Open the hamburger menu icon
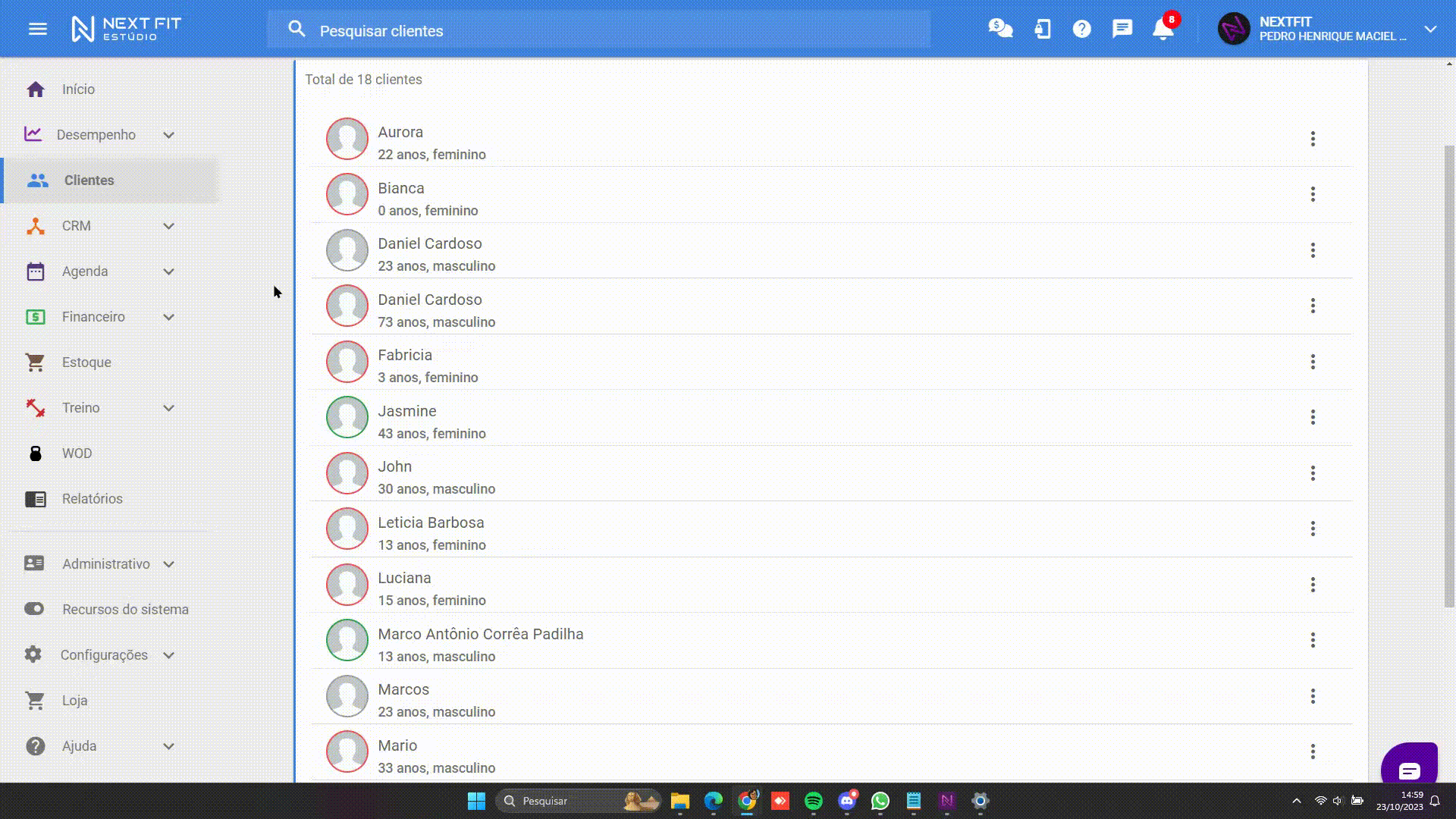 (x=37, y=30)
